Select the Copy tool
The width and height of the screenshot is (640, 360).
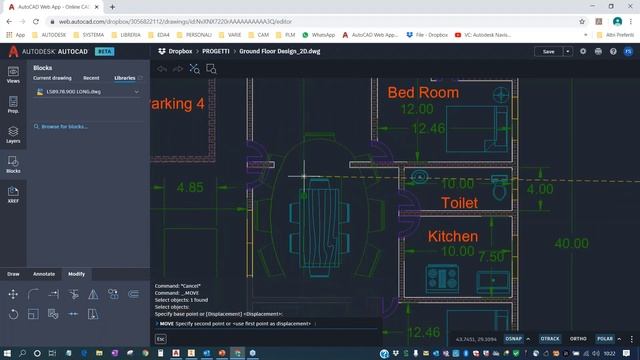click(x=113, y=294)
